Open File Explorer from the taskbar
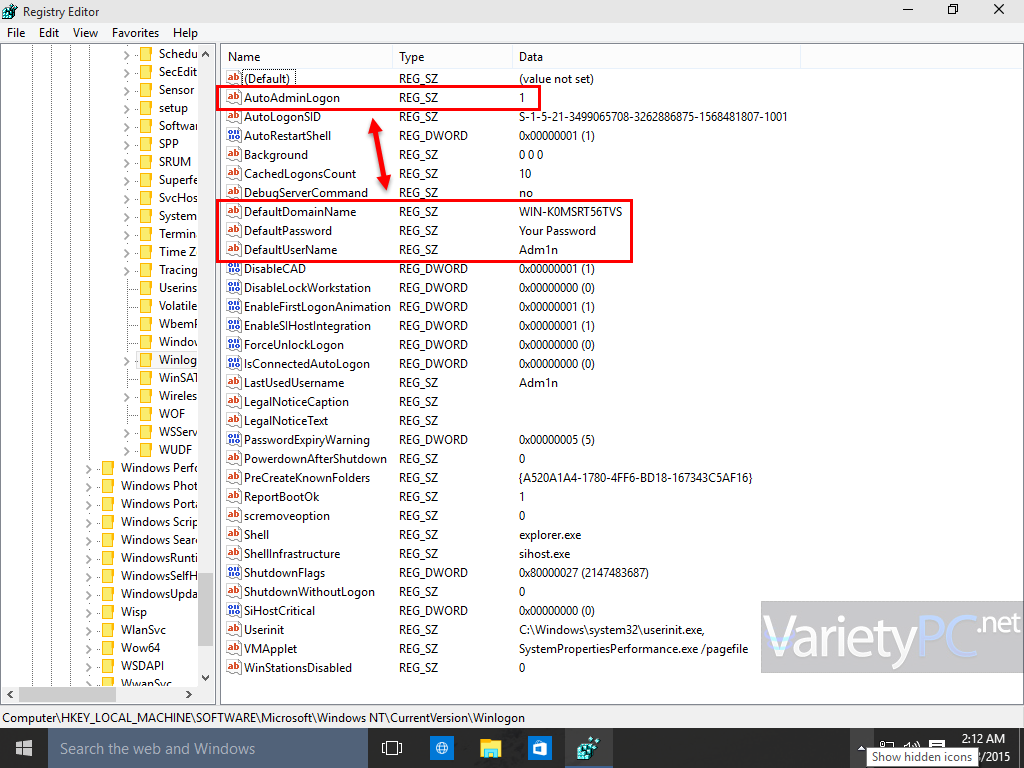This screenshot has width=1024, height=768. tap(490, 747)
